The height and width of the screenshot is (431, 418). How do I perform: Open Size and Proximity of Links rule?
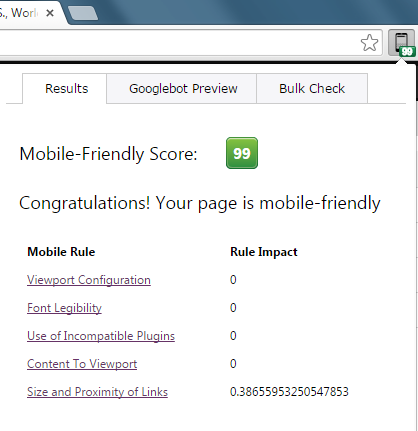97,392
